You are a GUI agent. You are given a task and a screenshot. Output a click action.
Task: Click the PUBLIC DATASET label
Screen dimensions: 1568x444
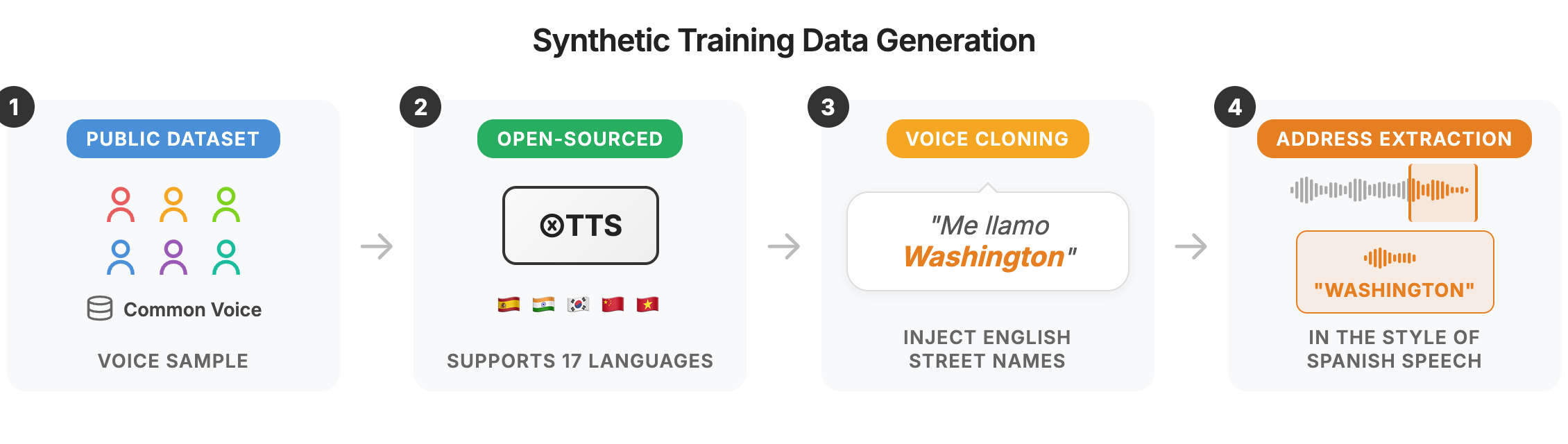tap(173, 139)
